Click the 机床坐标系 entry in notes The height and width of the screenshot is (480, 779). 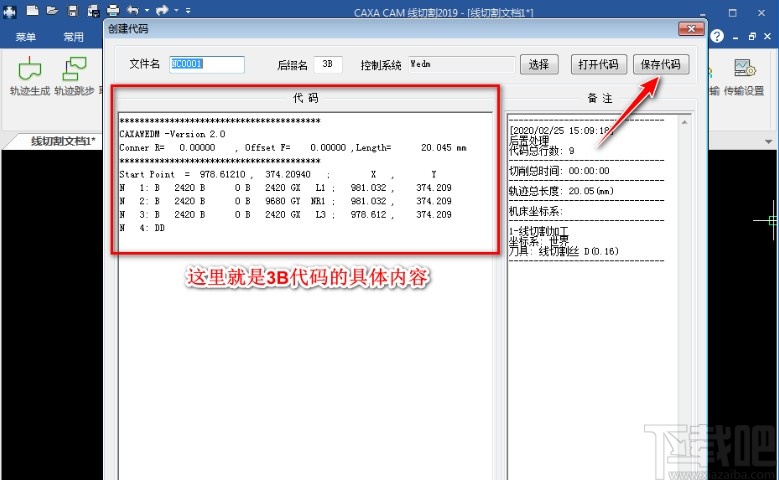536,211
